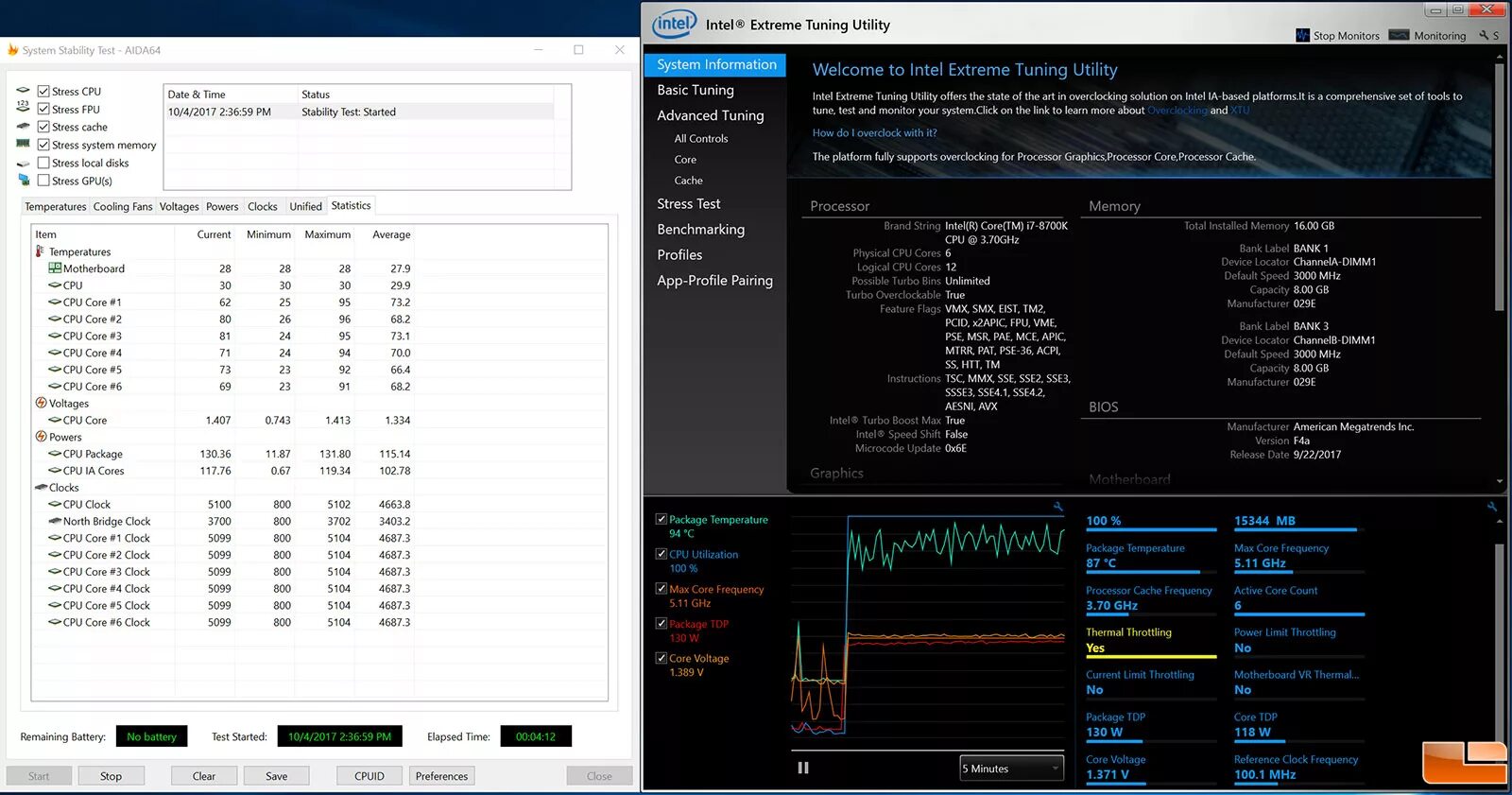Switch to the Cooling Fans tab
The width and height of the screenshot is (1512, 795).
pyautogui.click(x=123, y=206)
